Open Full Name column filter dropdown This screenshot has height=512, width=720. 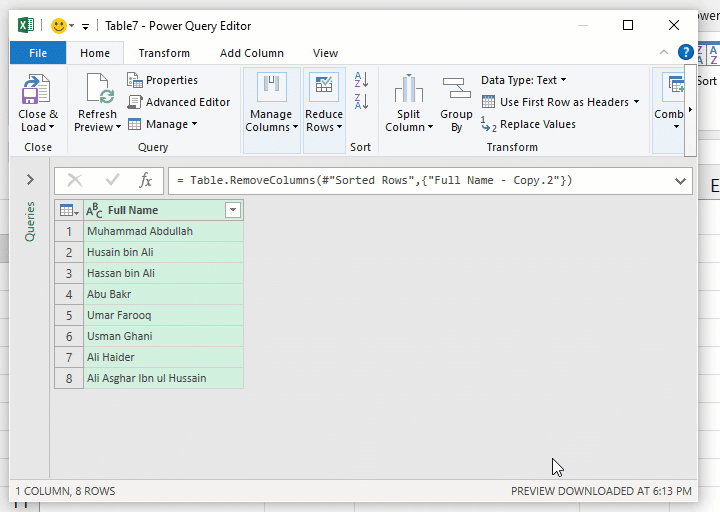tap(233, 210)
